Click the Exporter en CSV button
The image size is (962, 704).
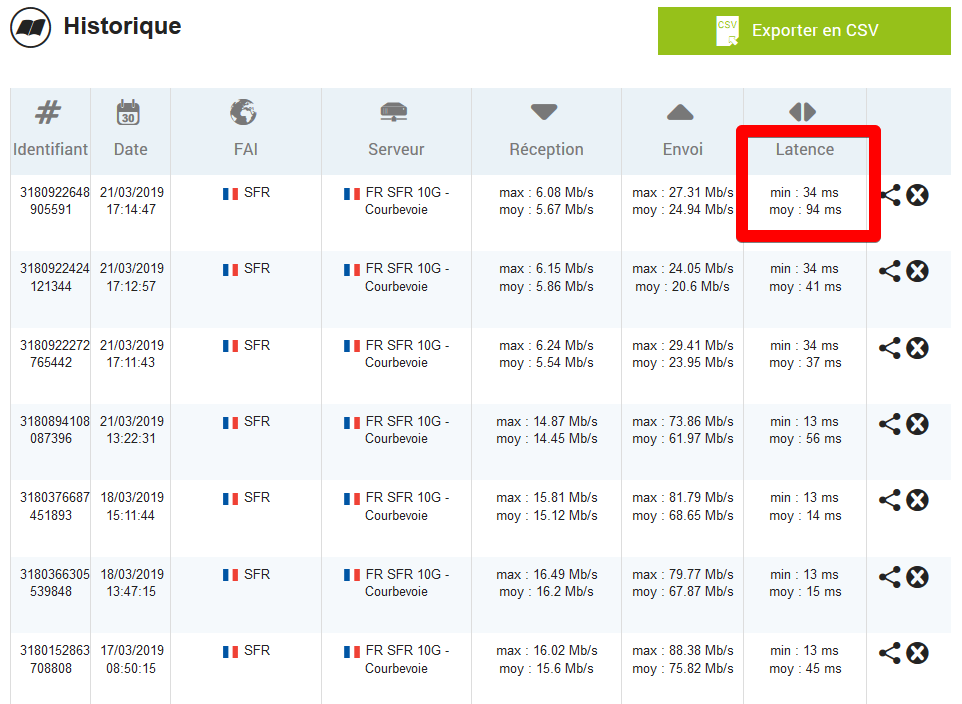click(x=804, y=31)
